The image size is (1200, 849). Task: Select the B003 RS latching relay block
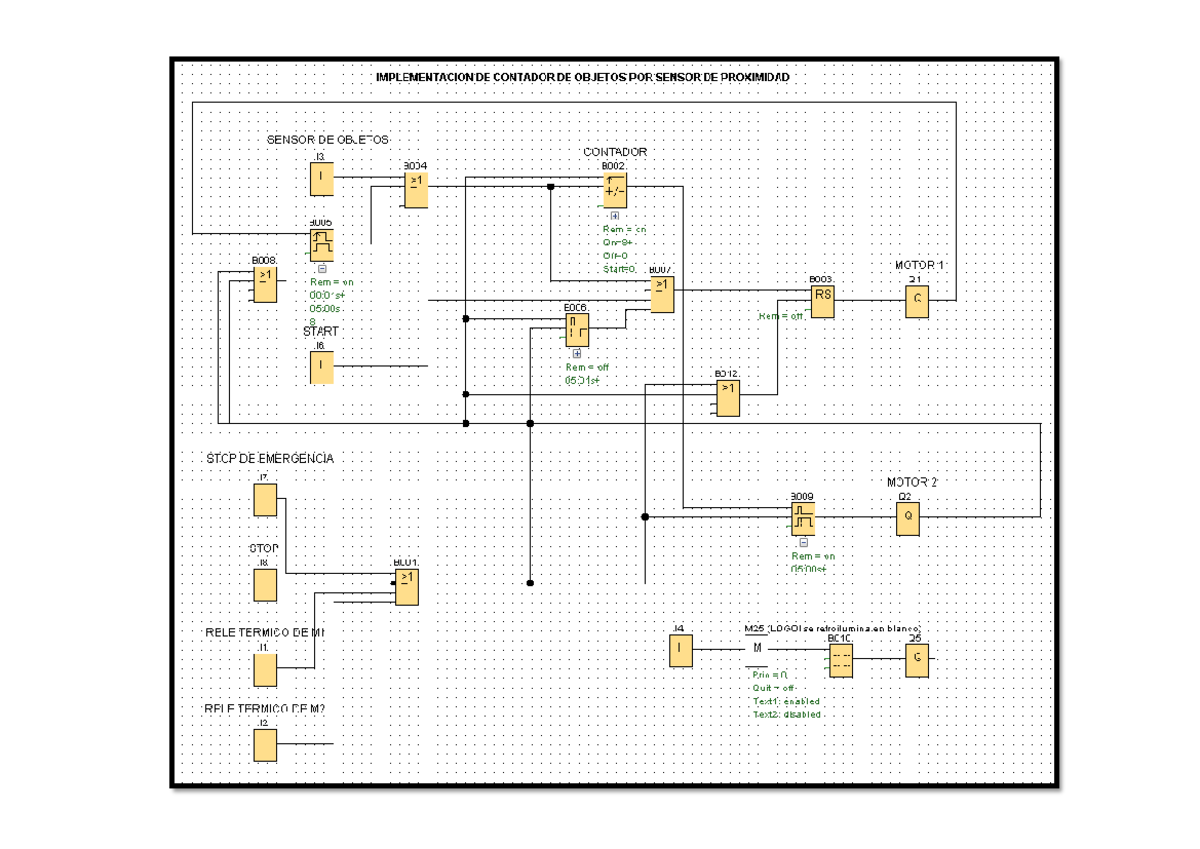[x=822, y=302]
